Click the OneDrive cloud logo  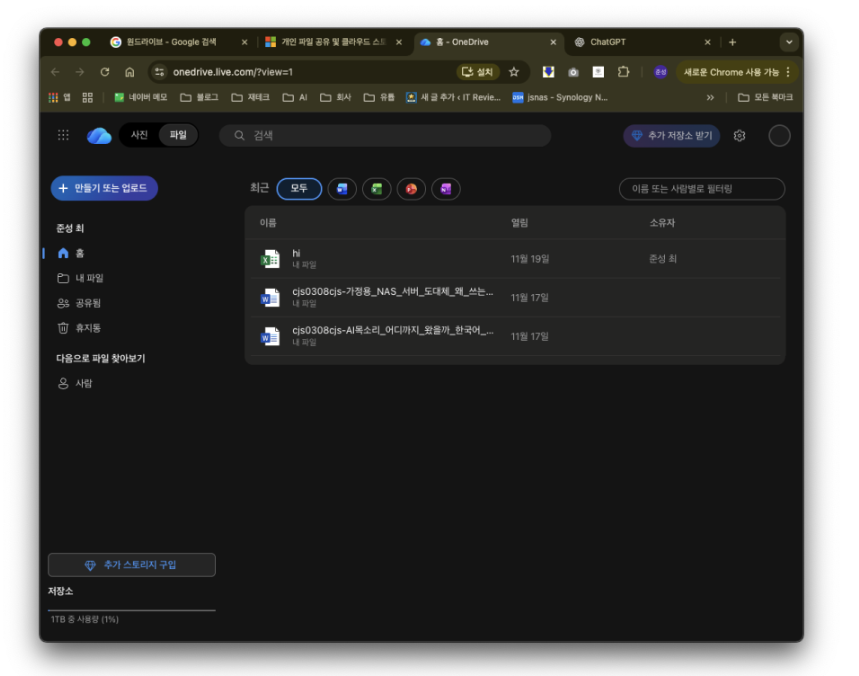click(99, 136)
